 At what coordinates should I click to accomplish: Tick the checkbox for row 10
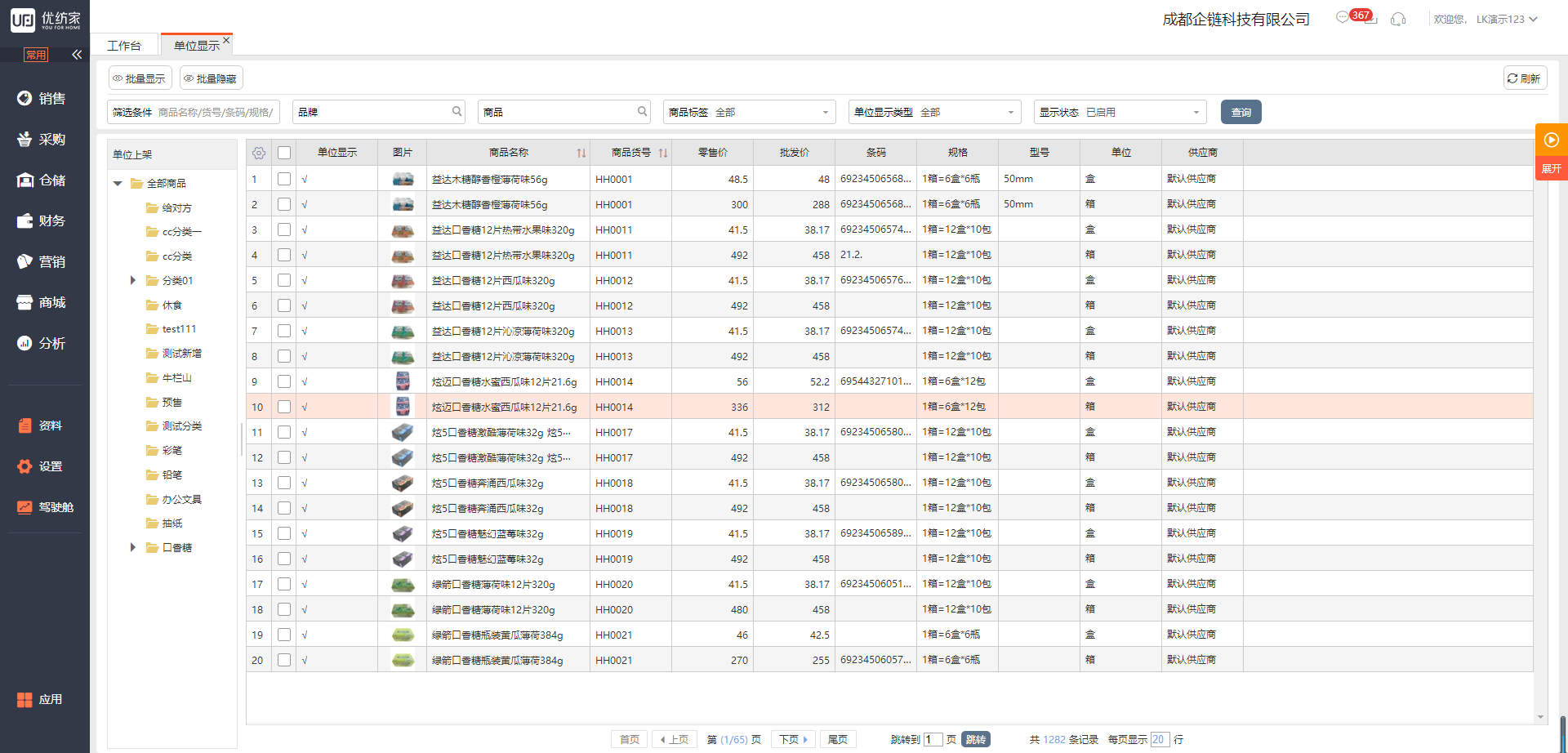coord(284,407)
